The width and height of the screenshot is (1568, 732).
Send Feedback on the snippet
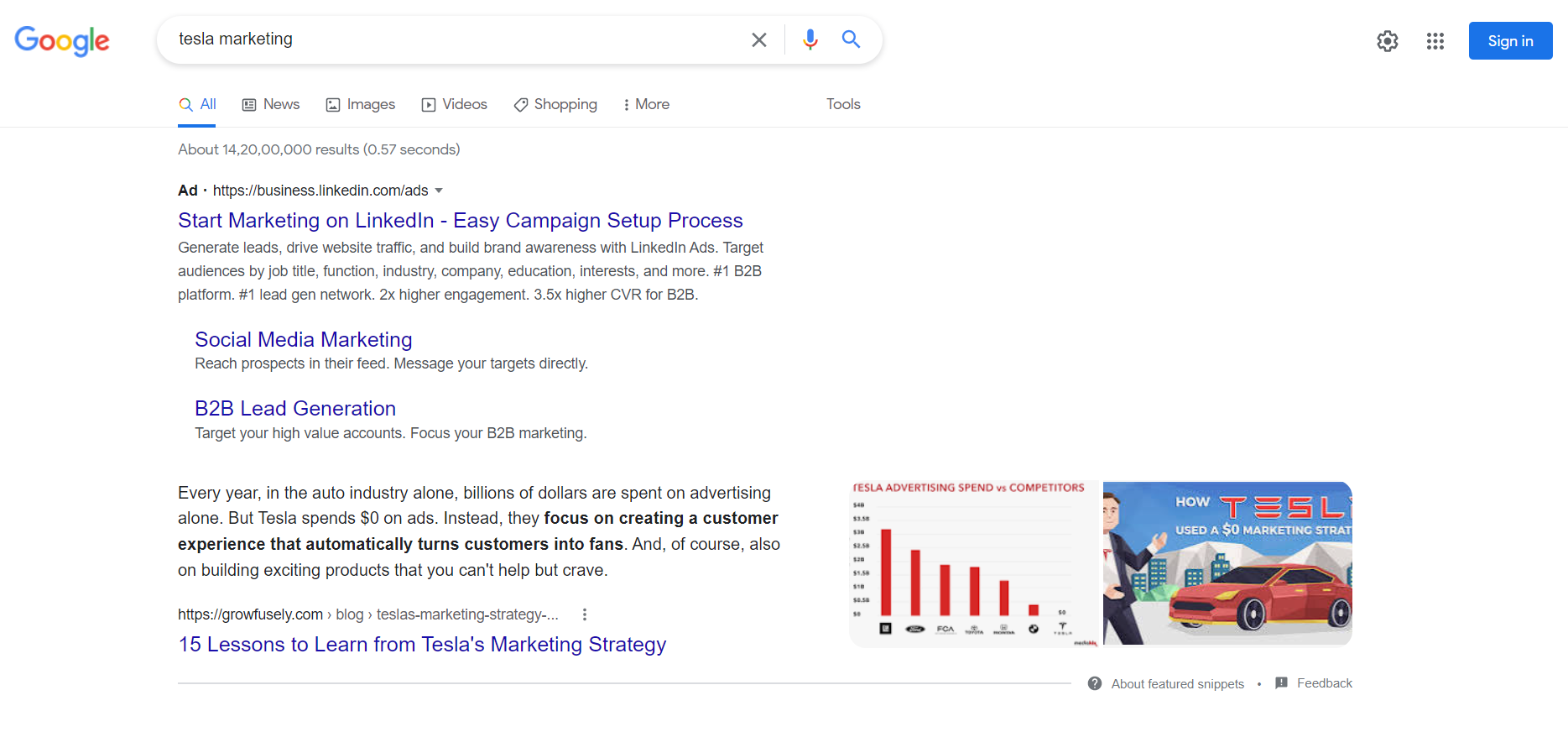pyautogui.click(x=1325, y=683)
